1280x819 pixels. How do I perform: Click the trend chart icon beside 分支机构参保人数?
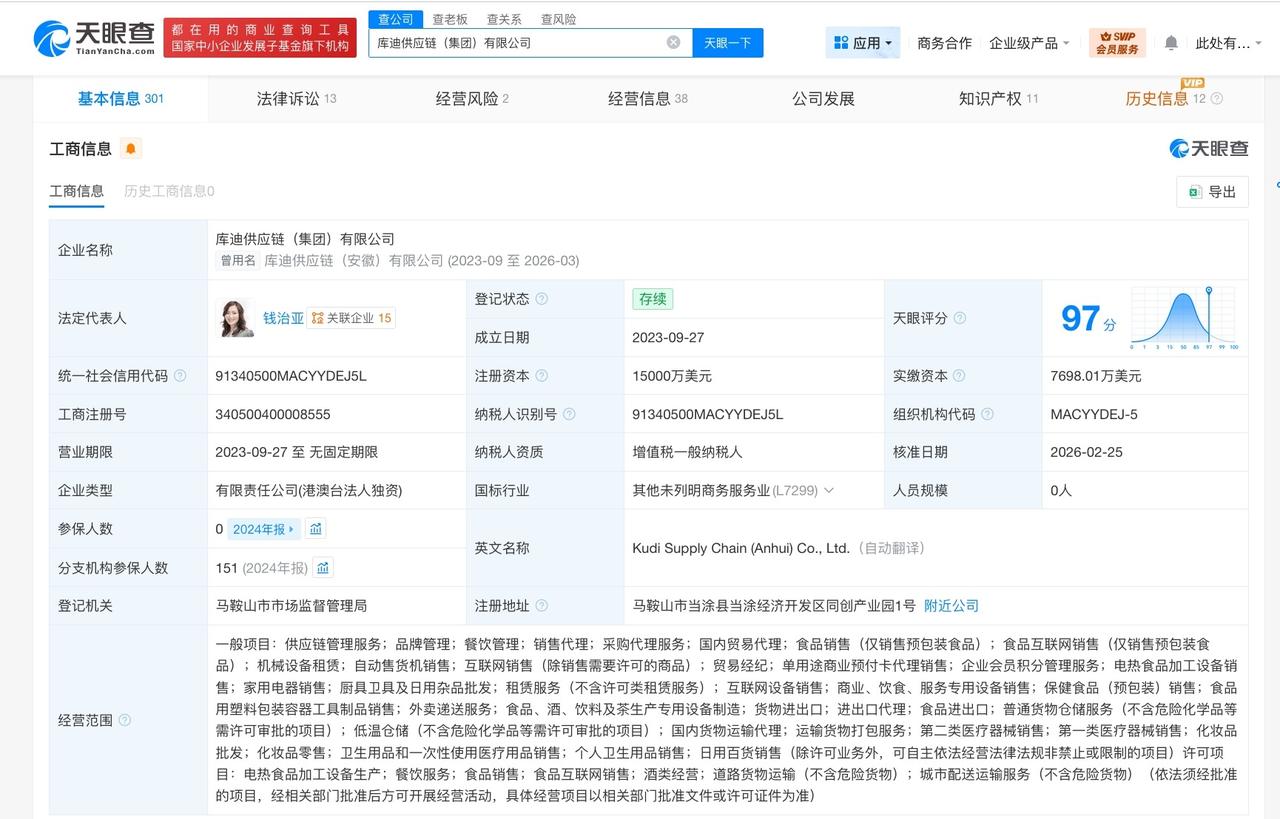(322, 567)
